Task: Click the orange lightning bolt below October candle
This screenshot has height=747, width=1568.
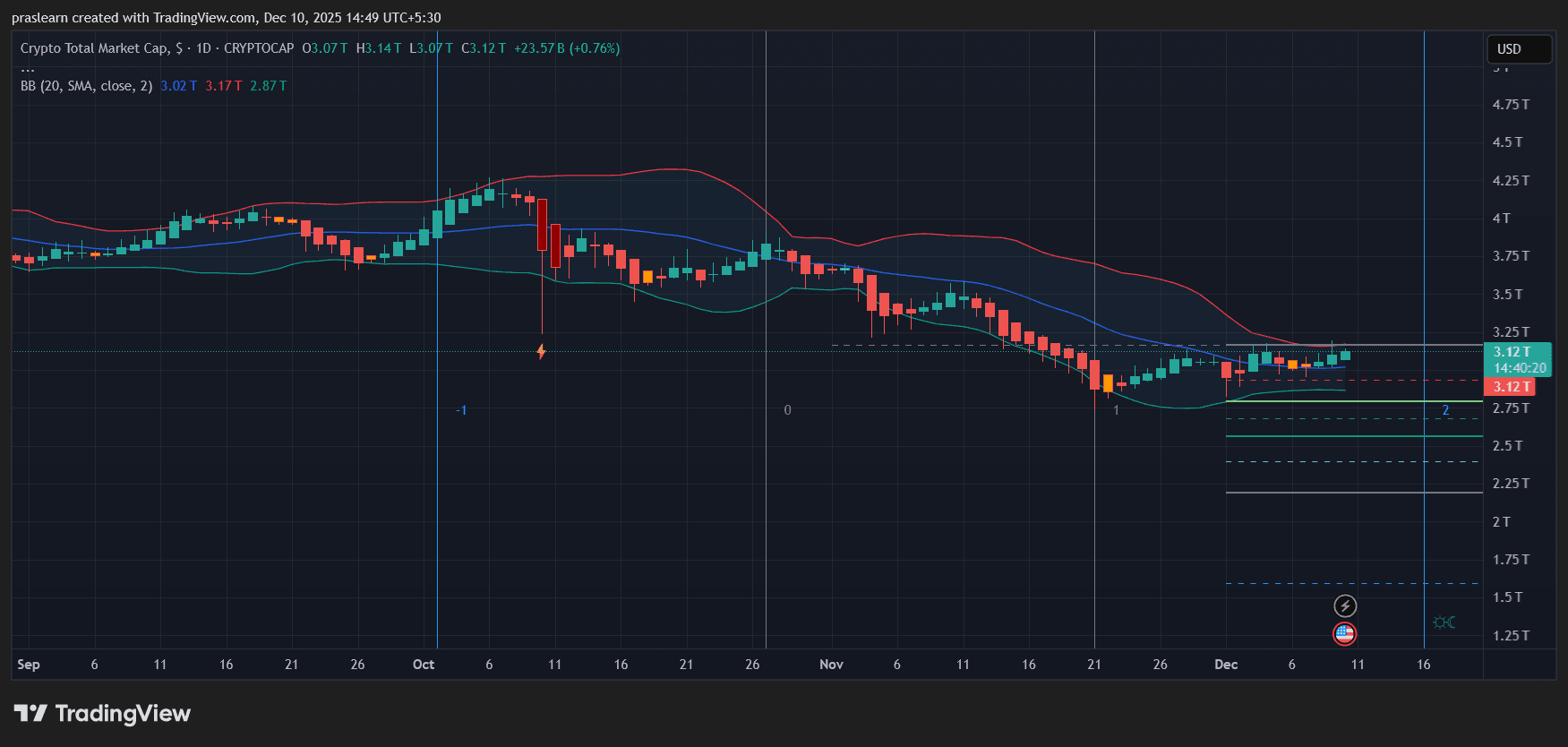Action: [541, 351]
